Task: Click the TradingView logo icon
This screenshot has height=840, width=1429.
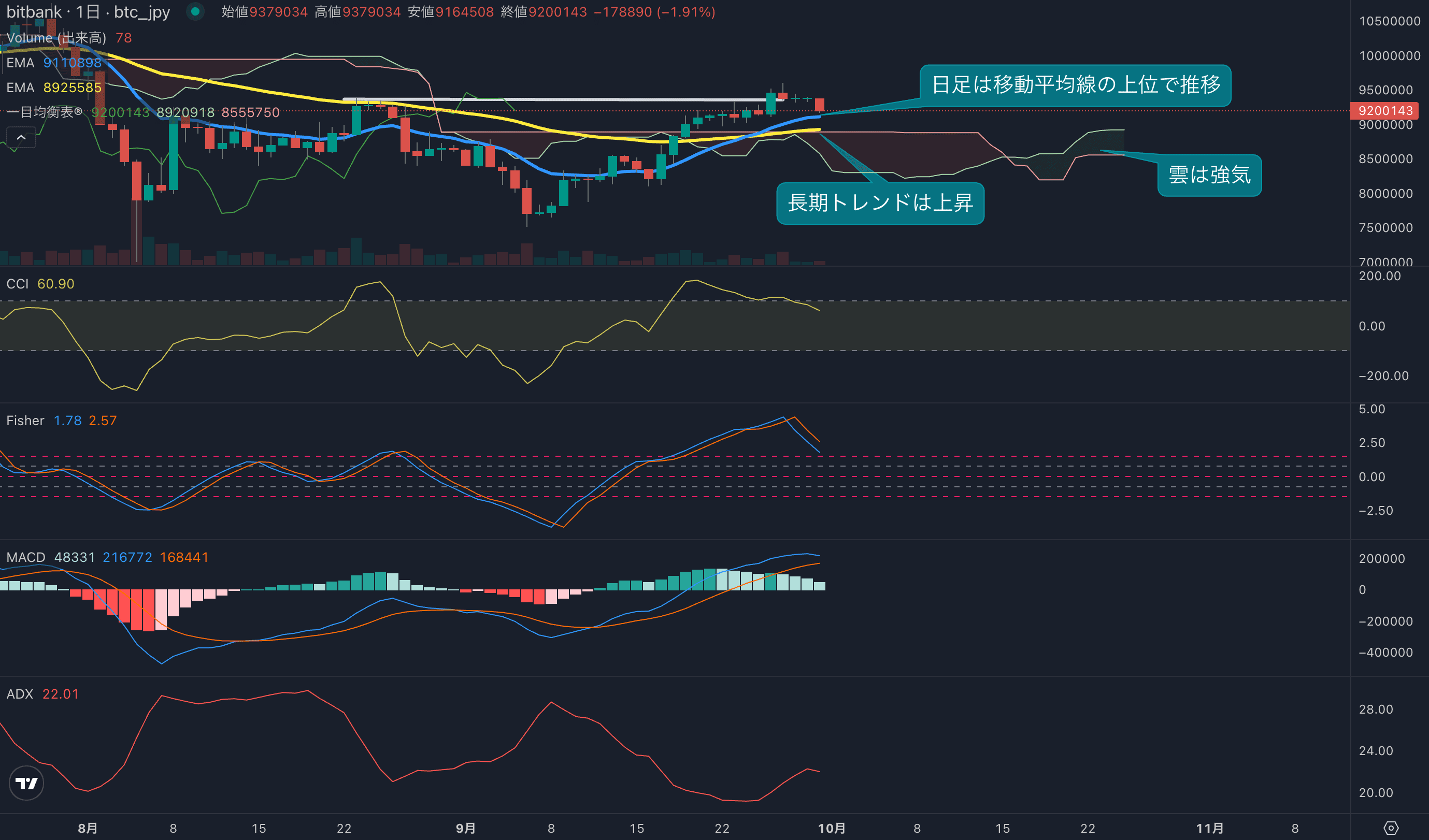Action: 26,784
